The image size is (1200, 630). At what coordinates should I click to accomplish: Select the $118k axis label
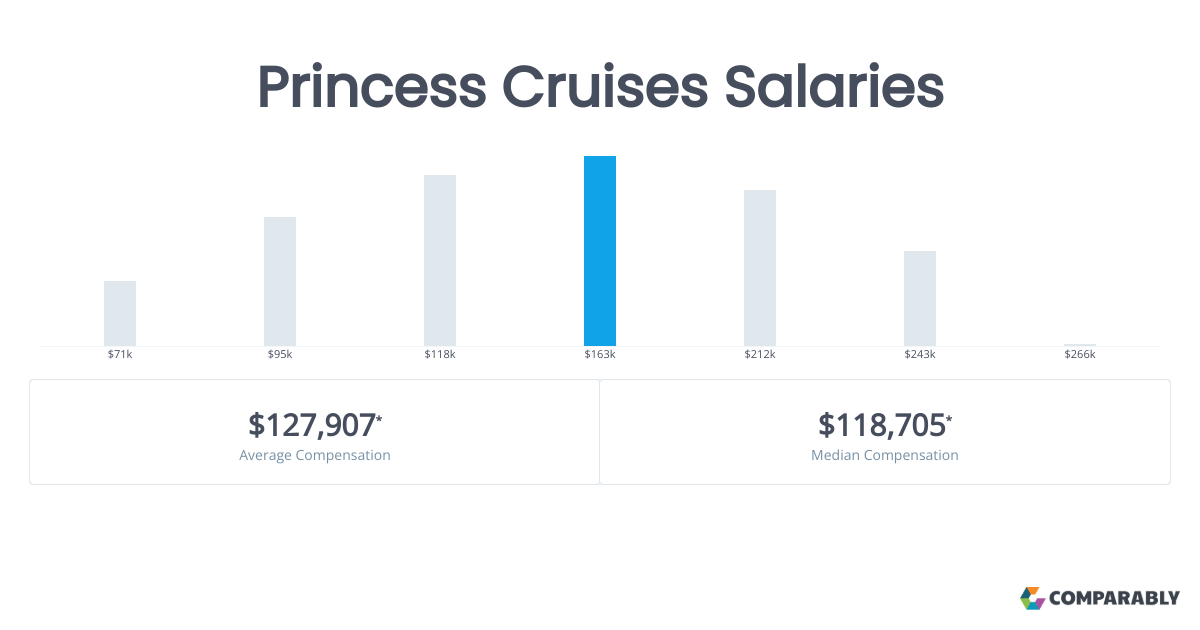440,355
